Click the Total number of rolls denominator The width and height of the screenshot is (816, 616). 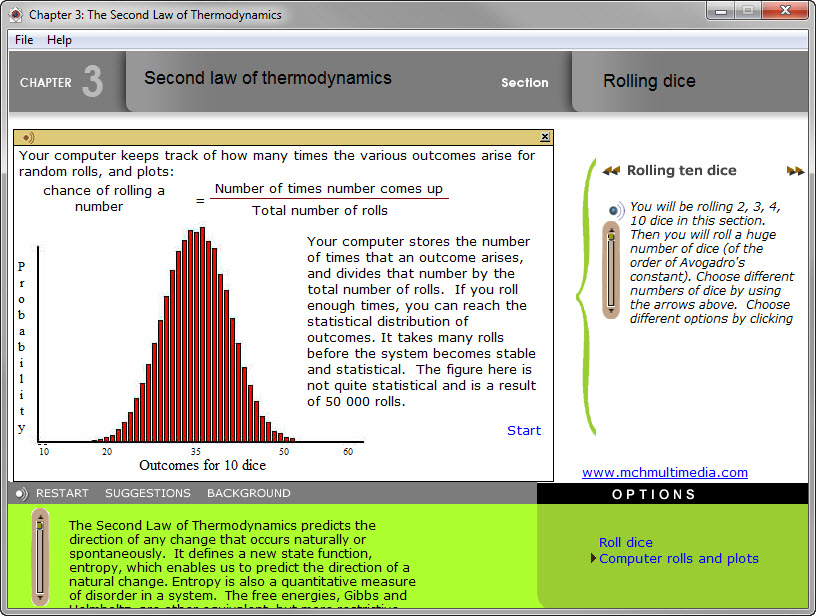320,211
